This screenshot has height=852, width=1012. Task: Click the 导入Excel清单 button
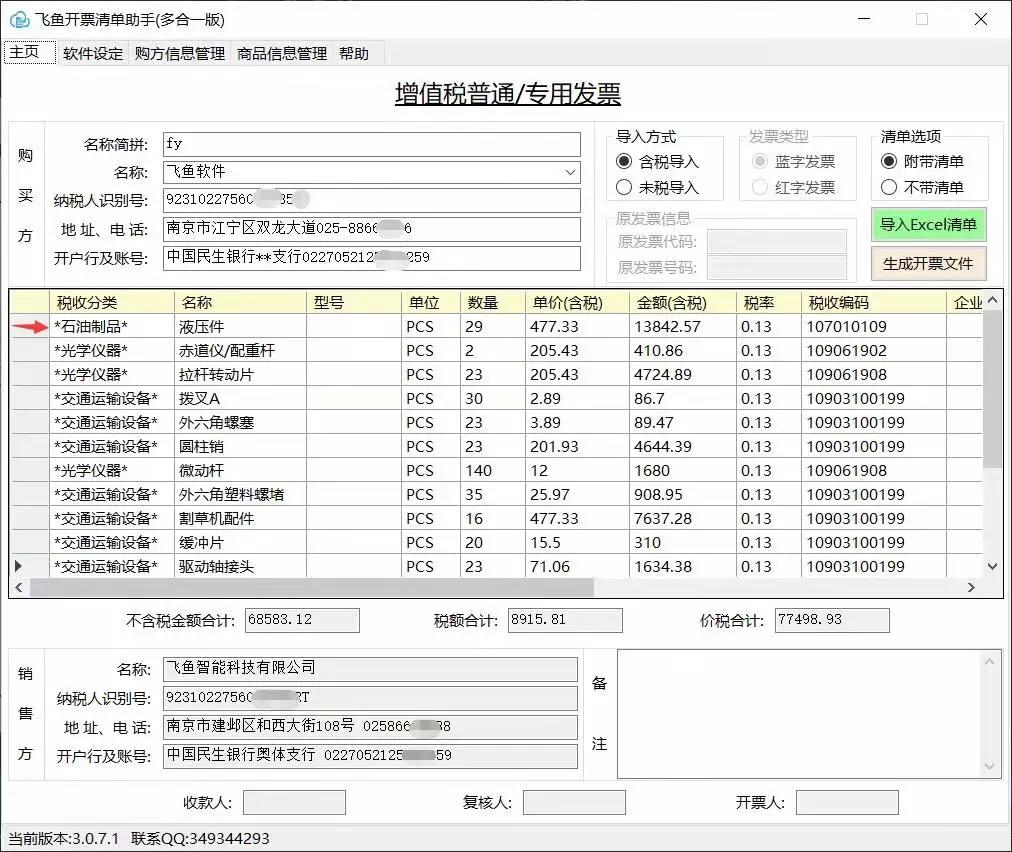point(927,225)
